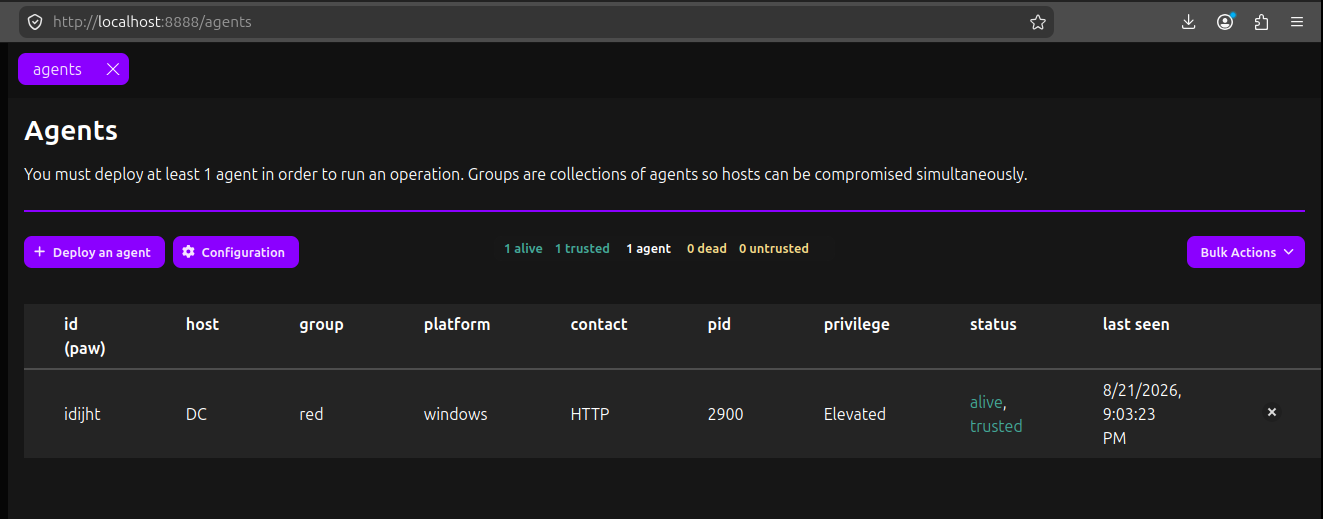Select the agents tab label
Screen dimensions: 1323x519
[57, 69]
